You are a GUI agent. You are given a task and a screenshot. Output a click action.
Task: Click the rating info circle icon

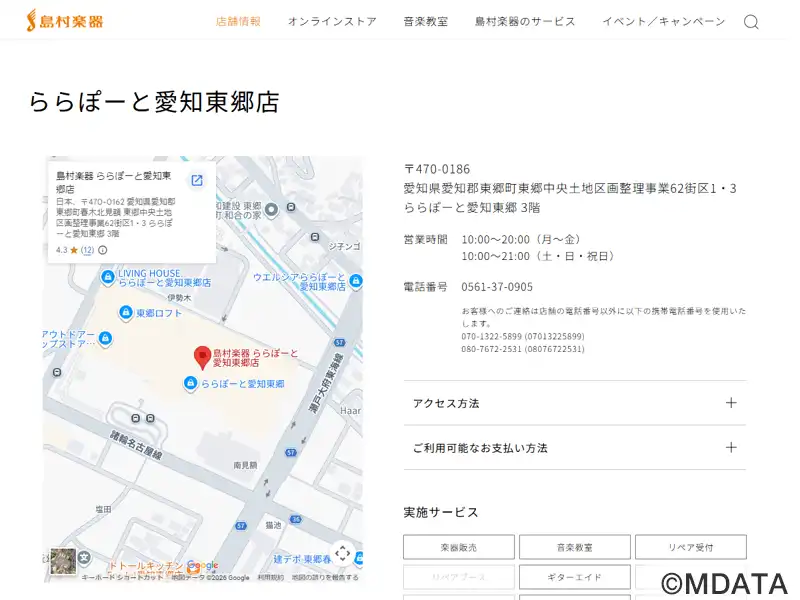tap(103, 250)
